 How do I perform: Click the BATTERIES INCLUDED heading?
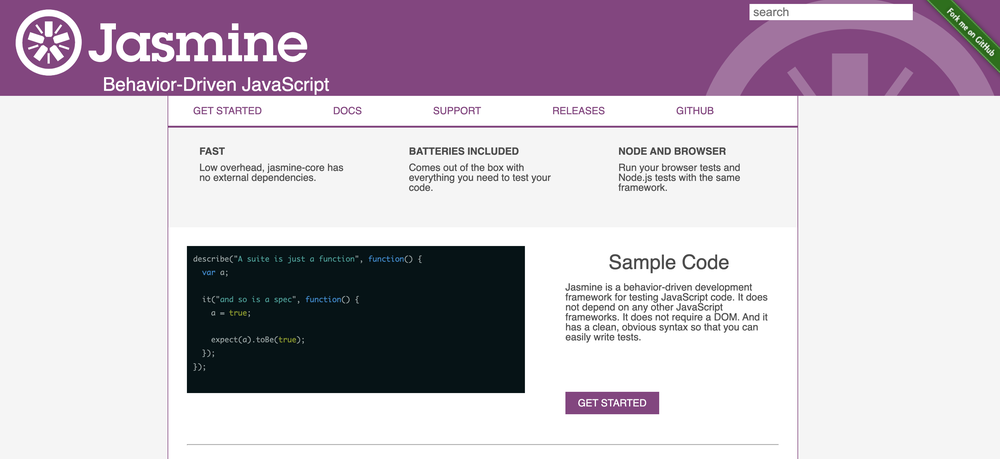[464, 152]
